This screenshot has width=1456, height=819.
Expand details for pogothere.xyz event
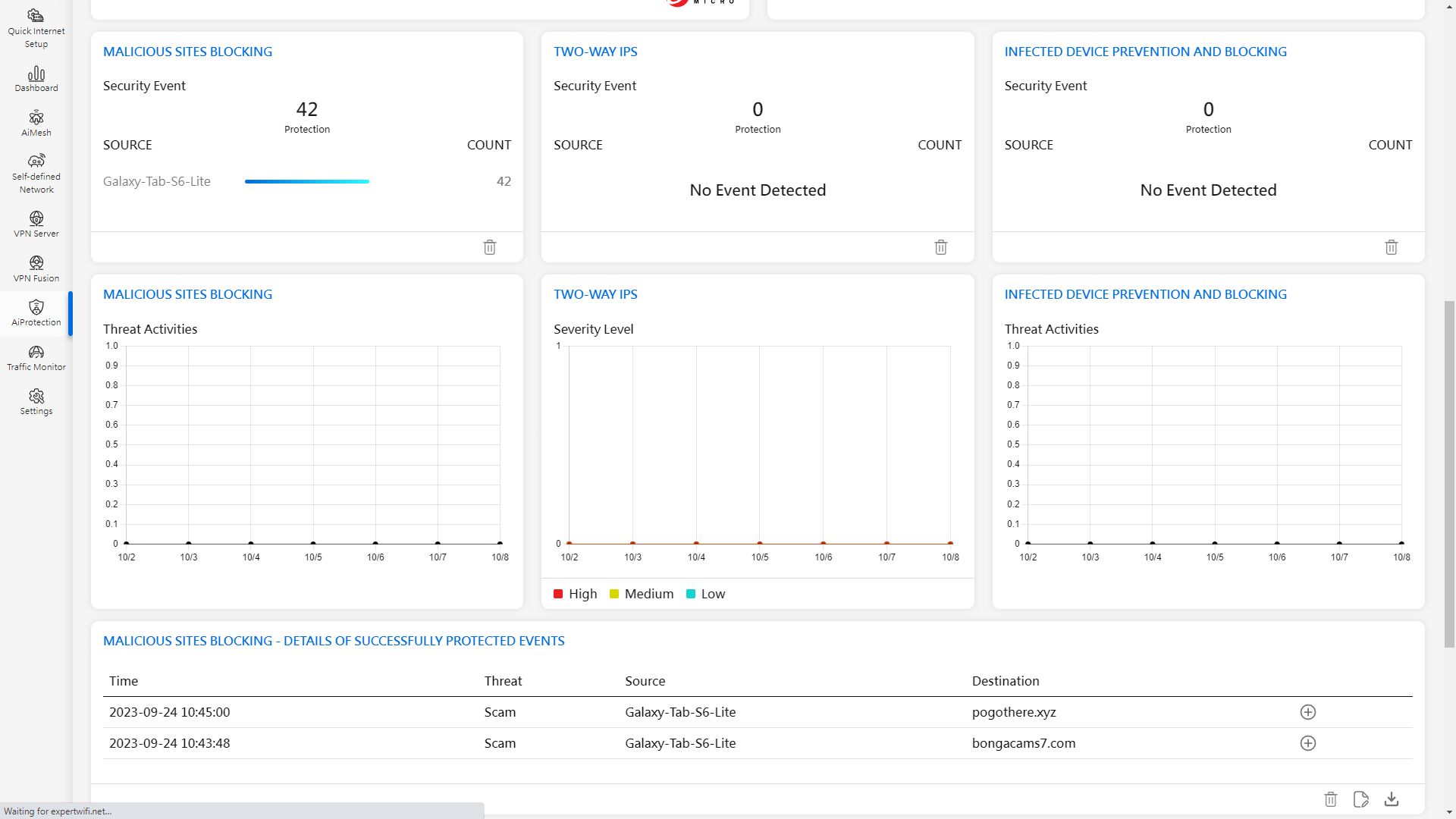(1307, 712)
